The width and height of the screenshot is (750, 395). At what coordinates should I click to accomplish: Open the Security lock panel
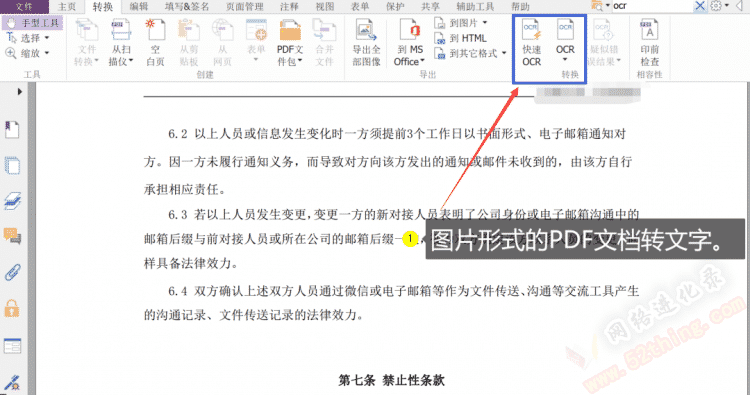12,308
